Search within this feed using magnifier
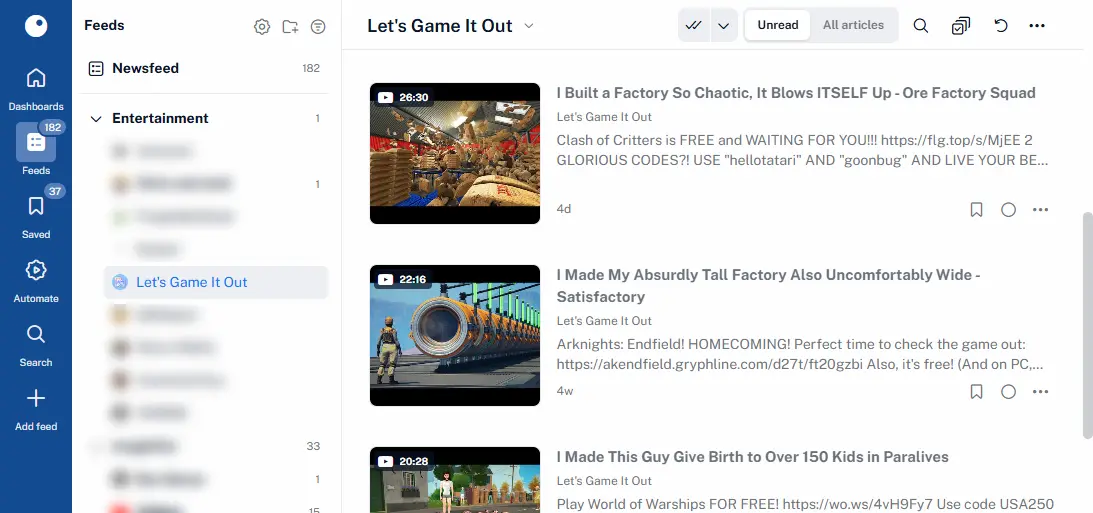Viewport: 1093px width, 513px height. (x=921, y=26)
